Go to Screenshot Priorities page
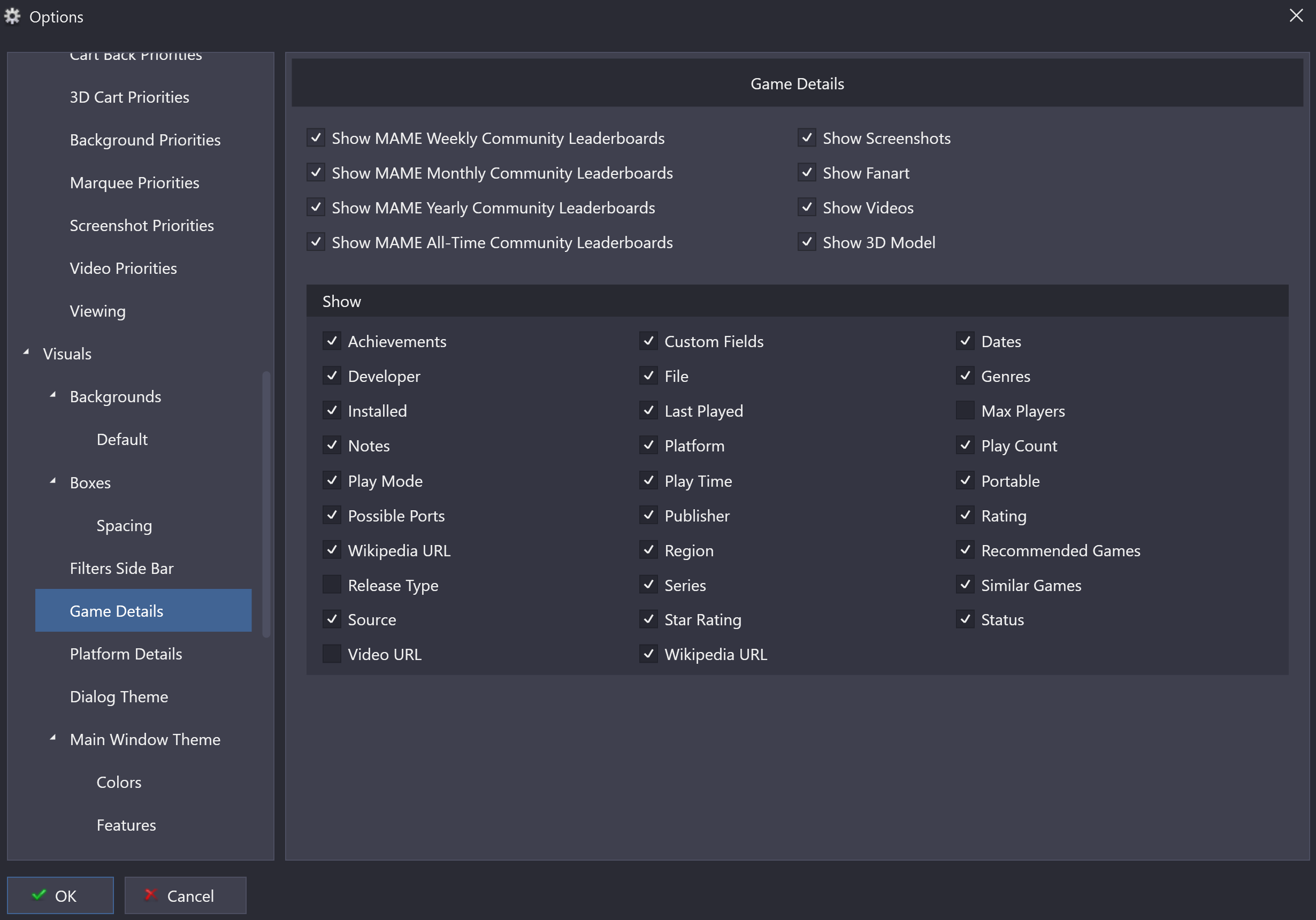The image size is (1316, 920). coord(142,225)
